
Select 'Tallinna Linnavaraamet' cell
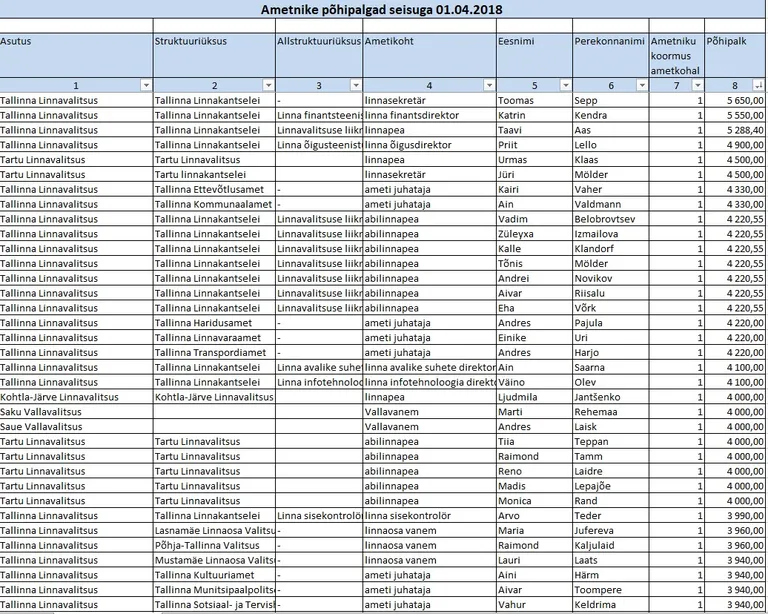tap(215, 338)
